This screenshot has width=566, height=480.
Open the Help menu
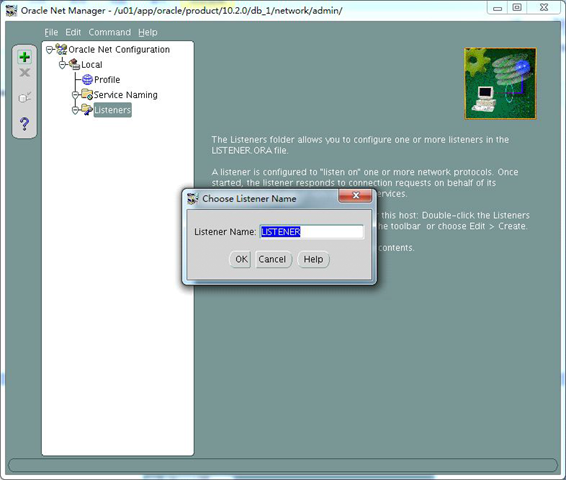148,32
